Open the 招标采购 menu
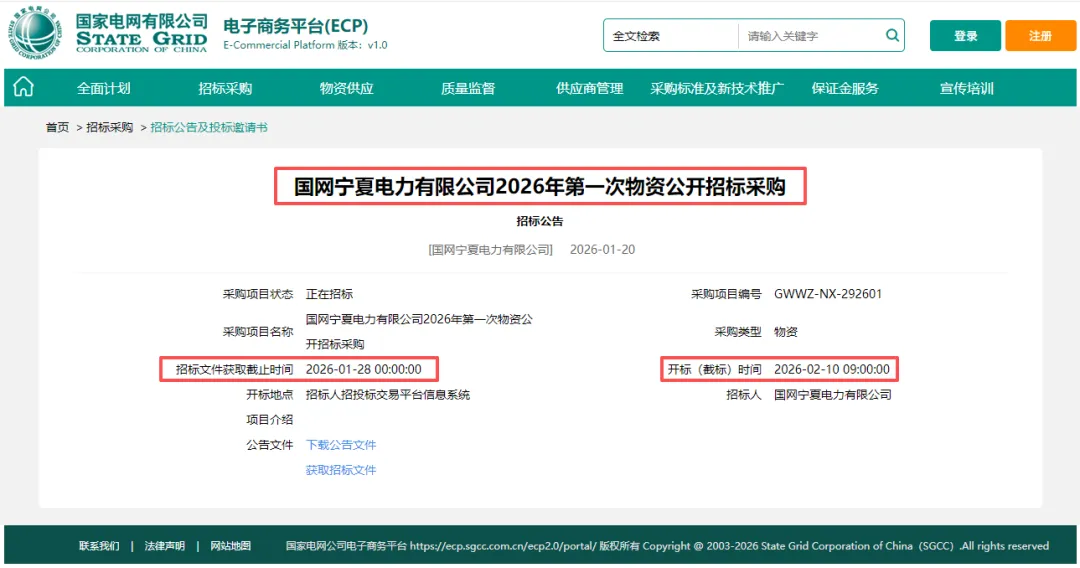1080x568 pixels. [x=225, y=88]
